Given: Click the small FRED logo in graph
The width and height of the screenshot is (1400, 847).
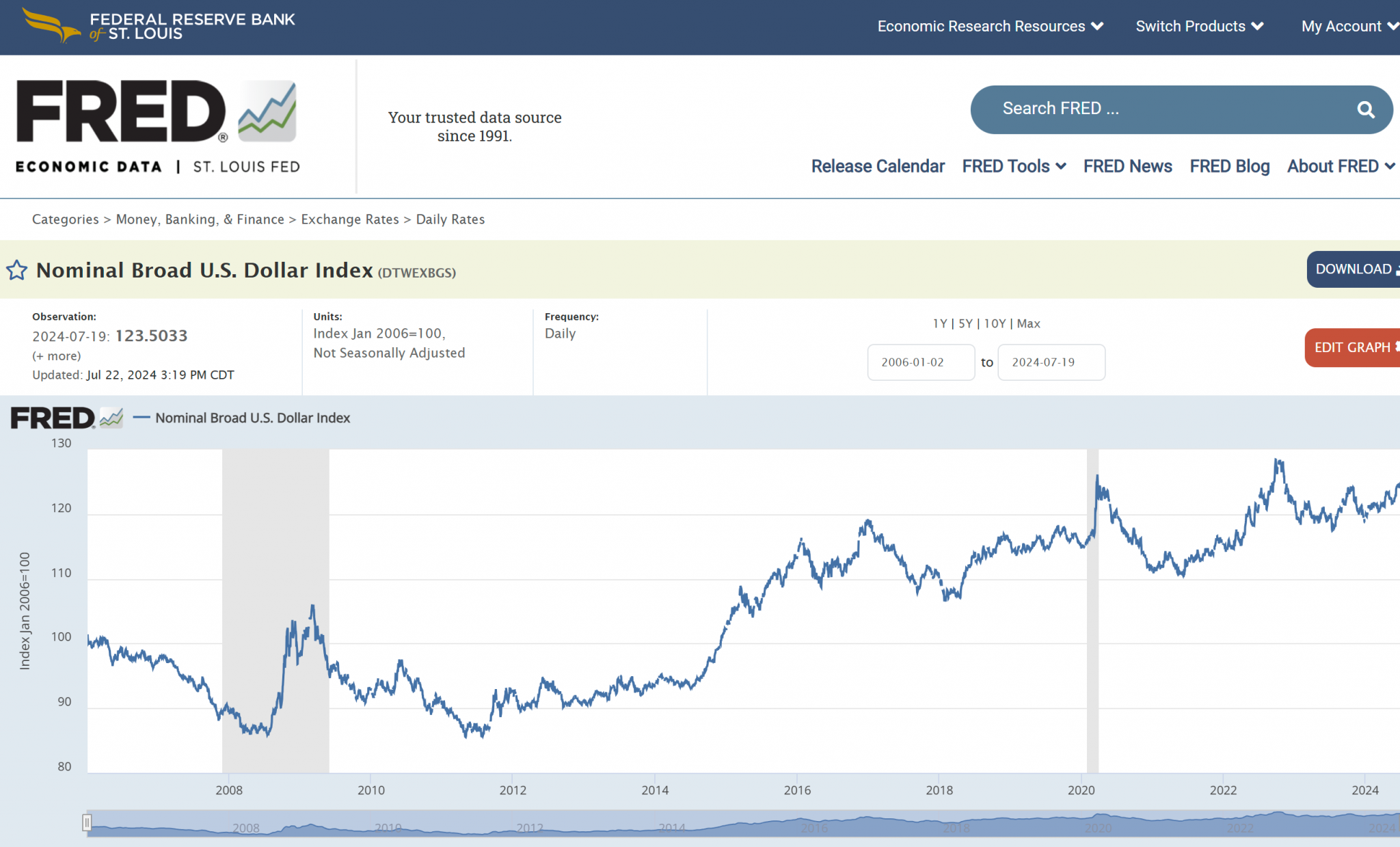Looking at the screenshot, I should pos(66,418).
